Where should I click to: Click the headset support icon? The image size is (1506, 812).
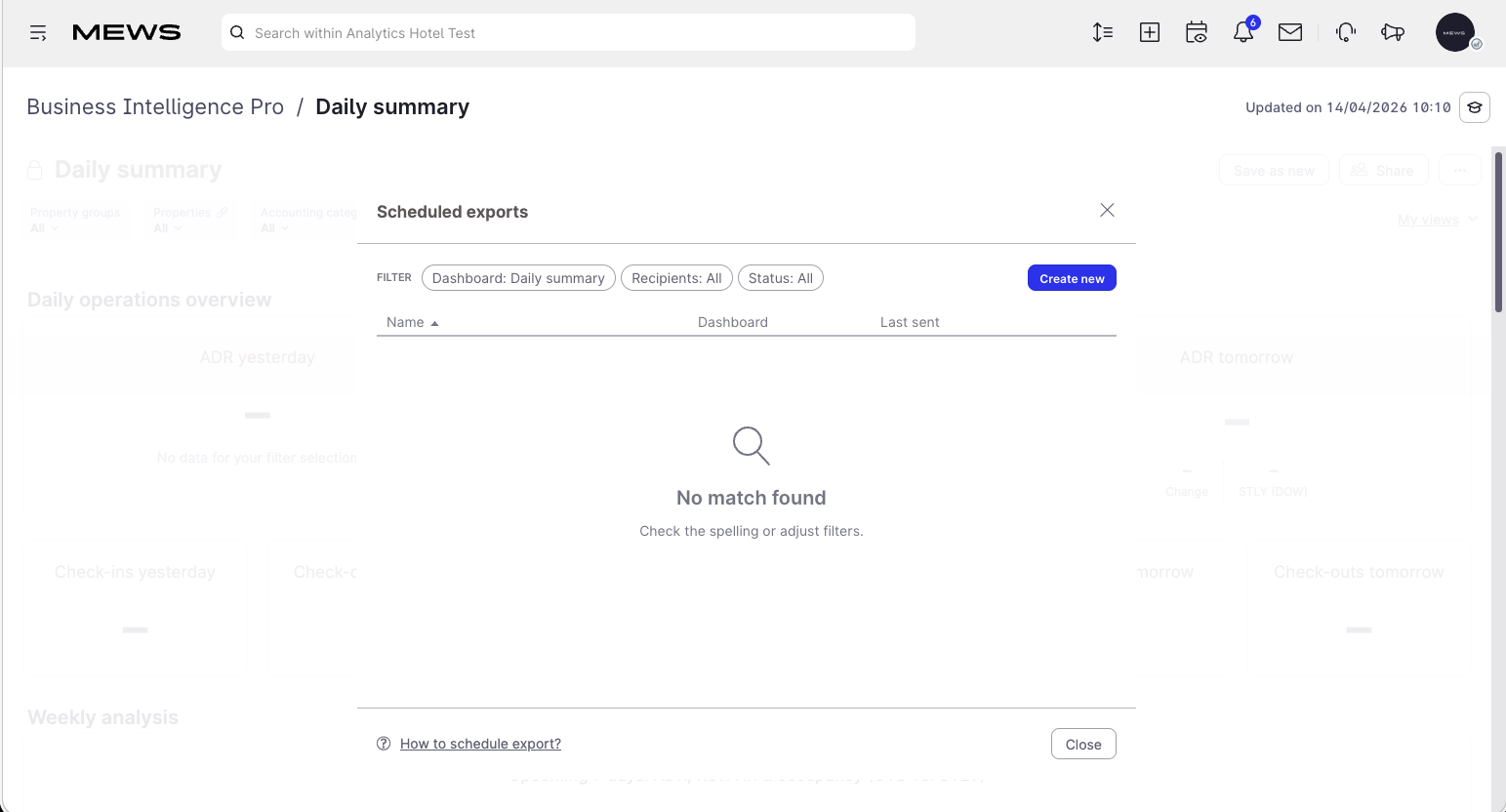pos(1346,32)
